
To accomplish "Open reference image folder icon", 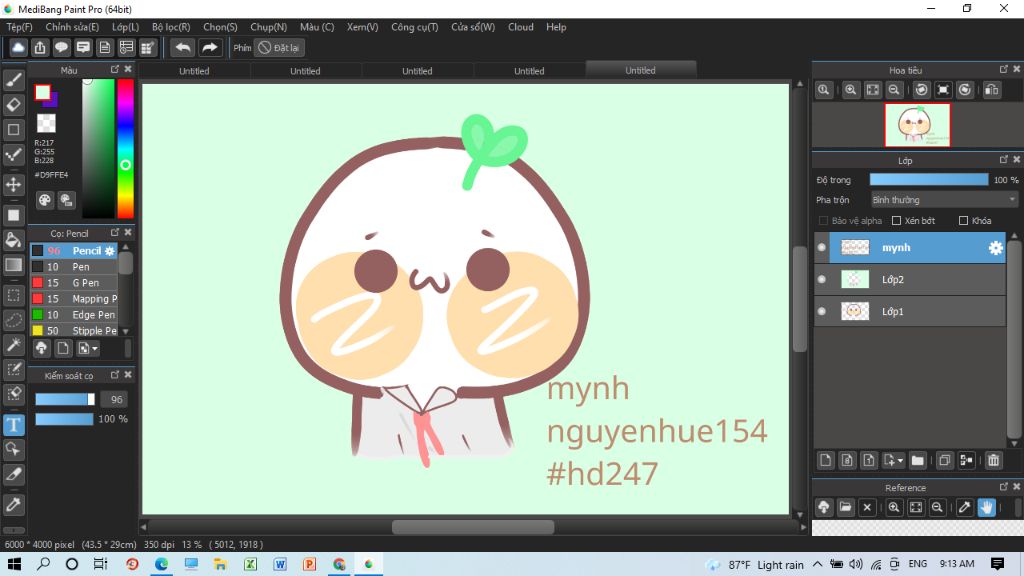I will tap(846, 507).
